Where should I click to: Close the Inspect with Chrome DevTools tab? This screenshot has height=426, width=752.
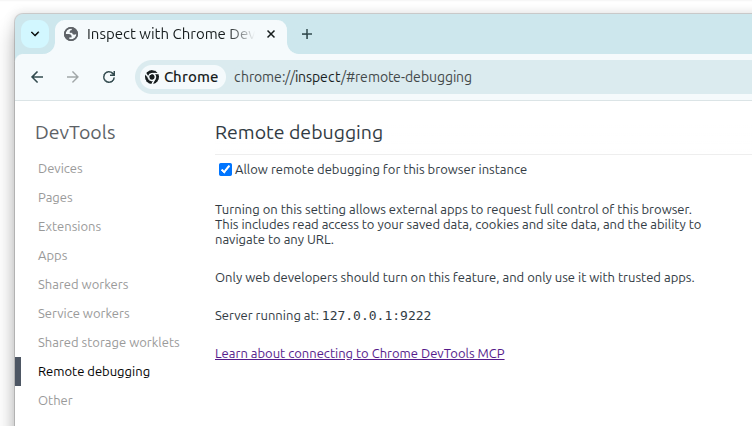coord(271,34)
